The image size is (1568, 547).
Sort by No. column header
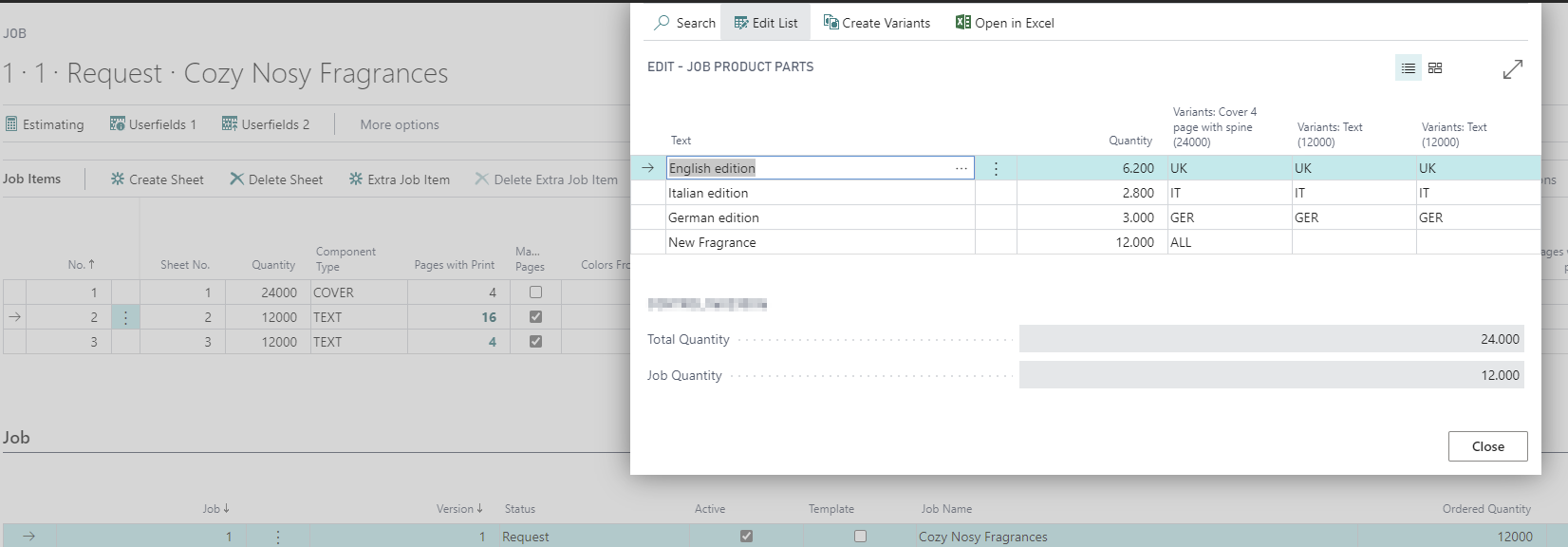(x=82, y=265)
